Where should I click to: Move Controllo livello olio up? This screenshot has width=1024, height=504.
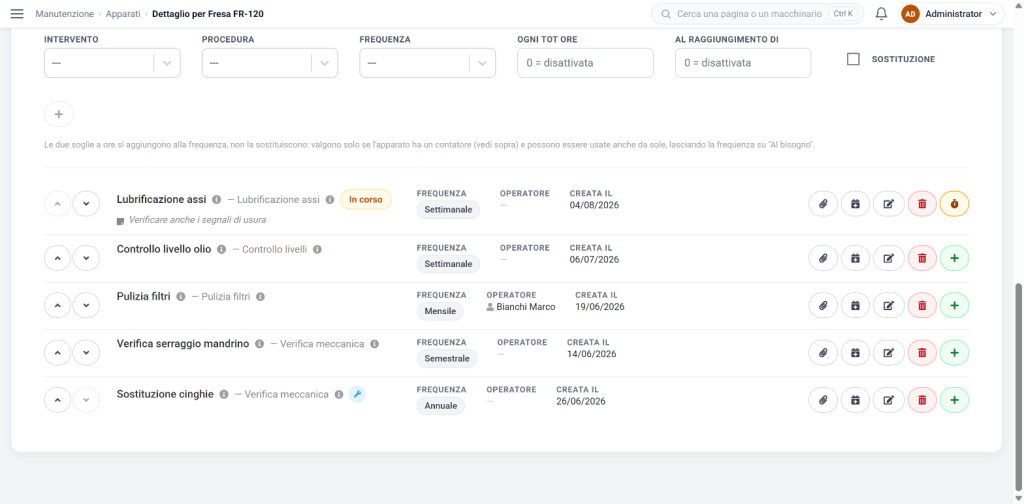tap(57, 259)
